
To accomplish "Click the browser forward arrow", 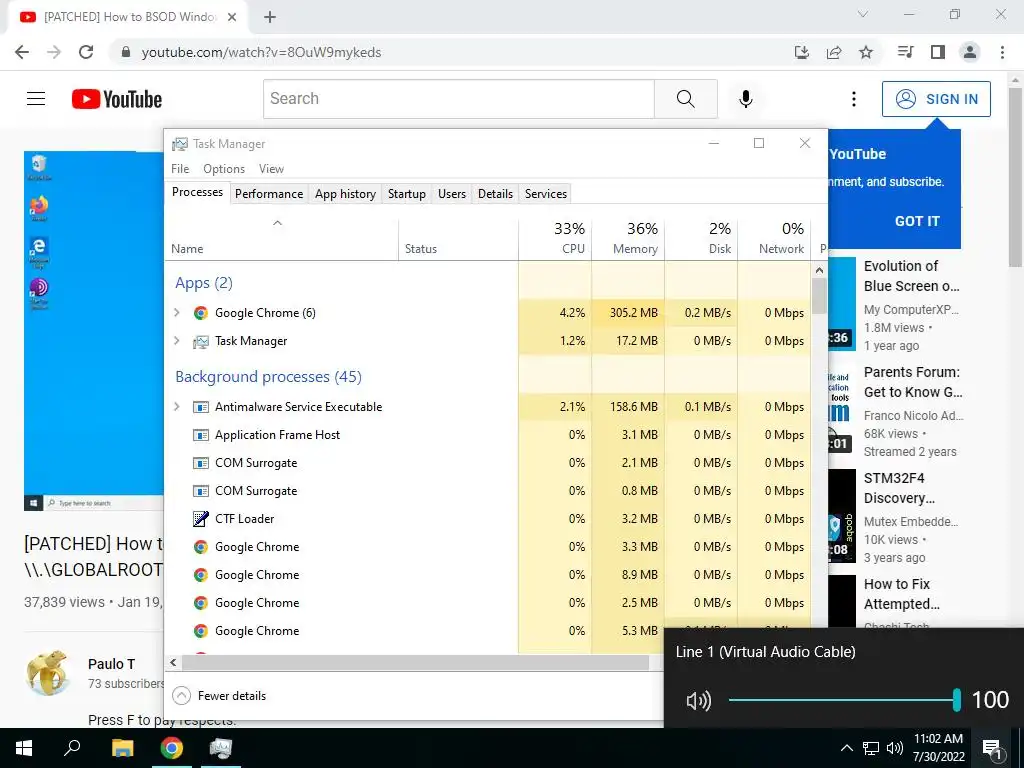I will 54,52.
